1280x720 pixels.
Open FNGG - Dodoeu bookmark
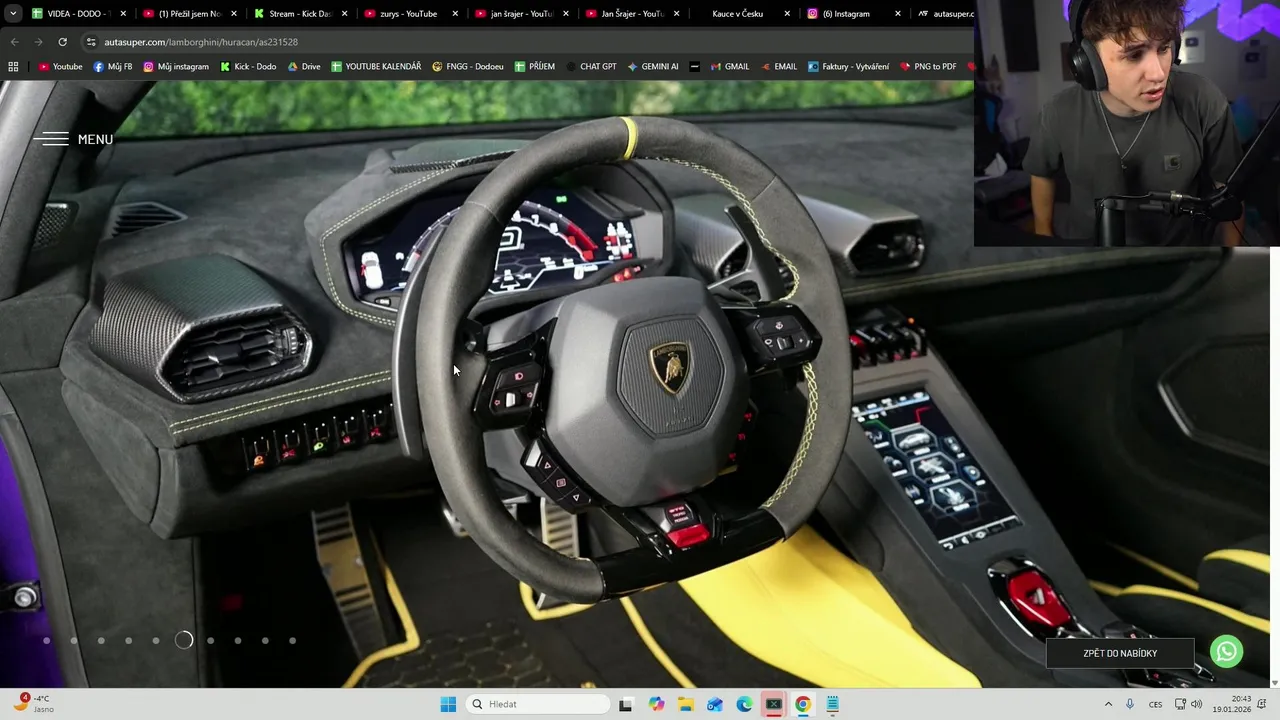(x=468, y=67)
